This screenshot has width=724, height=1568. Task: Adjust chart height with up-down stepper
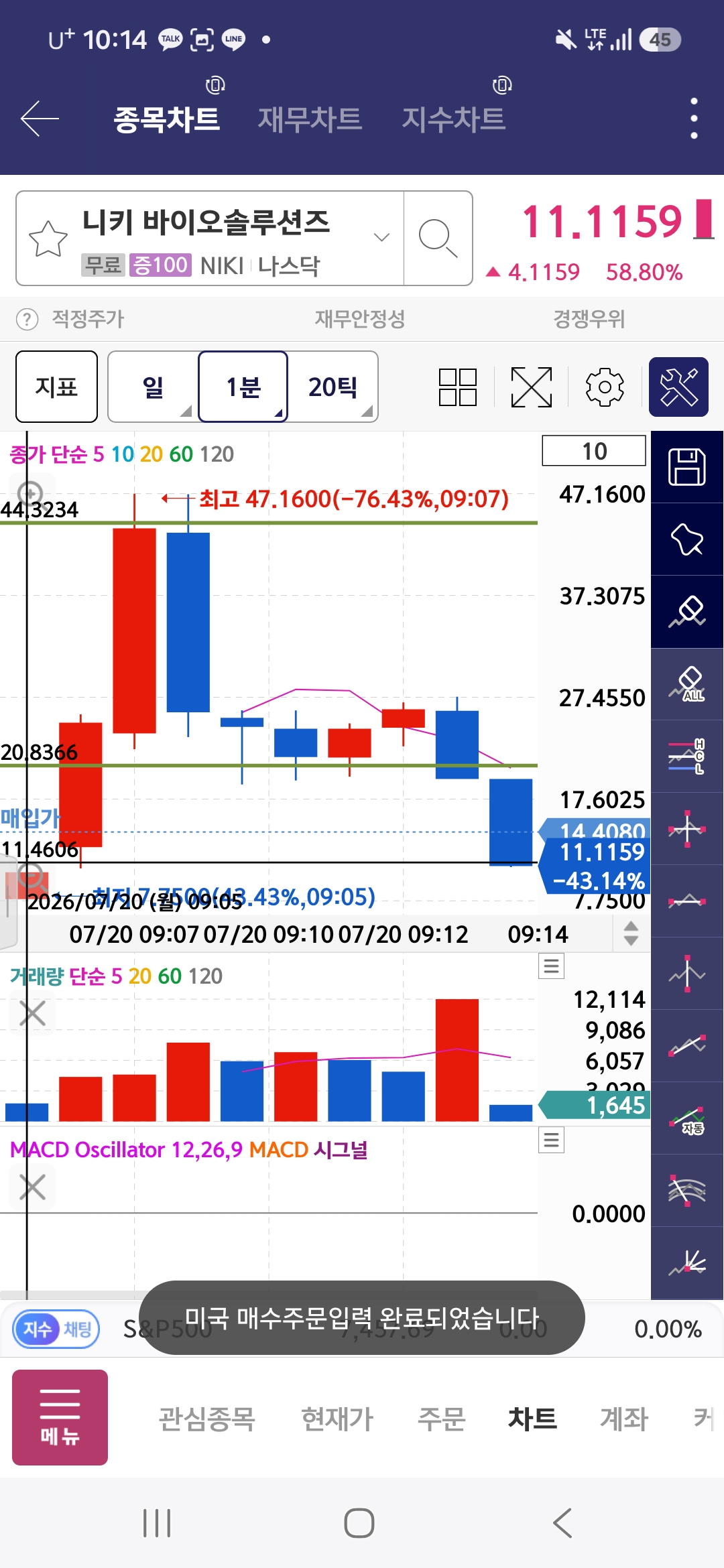tap(631, 933)
